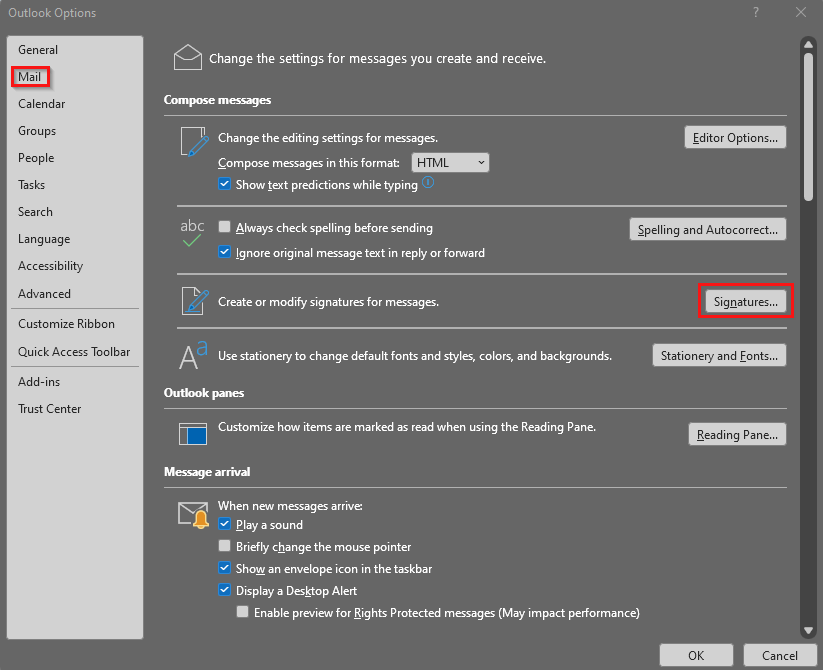Click the Reading Pane layout icon

tap(192, 433)
